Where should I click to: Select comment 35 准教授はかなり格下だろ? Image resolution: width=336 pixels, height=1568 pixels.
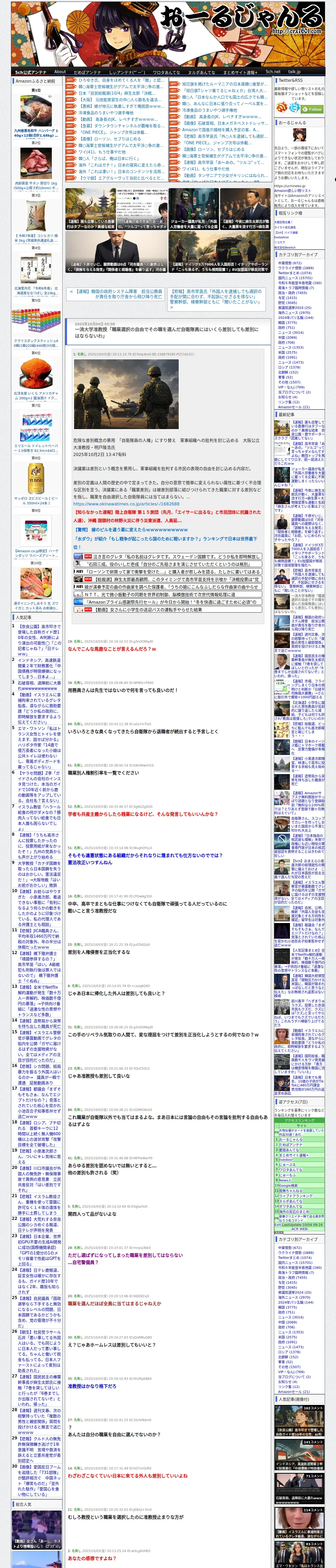coord(92,1386)
